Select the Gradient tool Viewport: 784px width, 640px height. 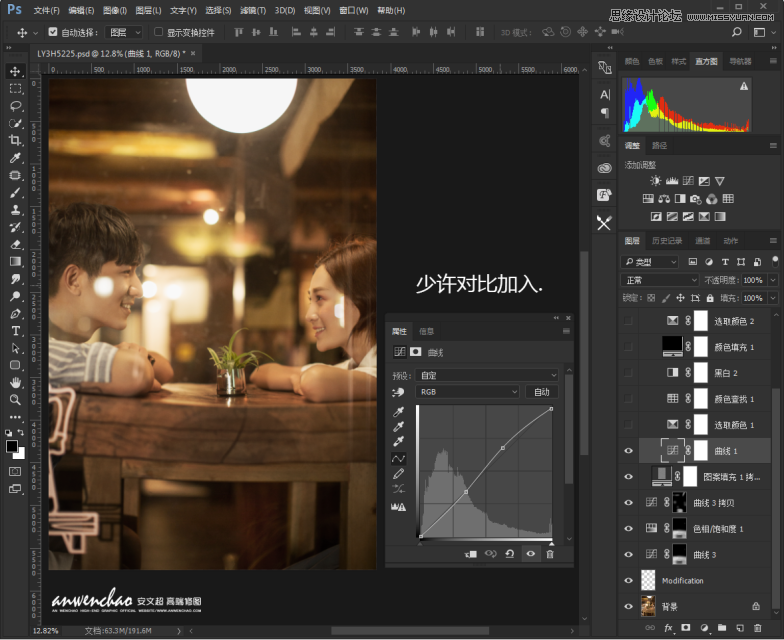(15, 262)
